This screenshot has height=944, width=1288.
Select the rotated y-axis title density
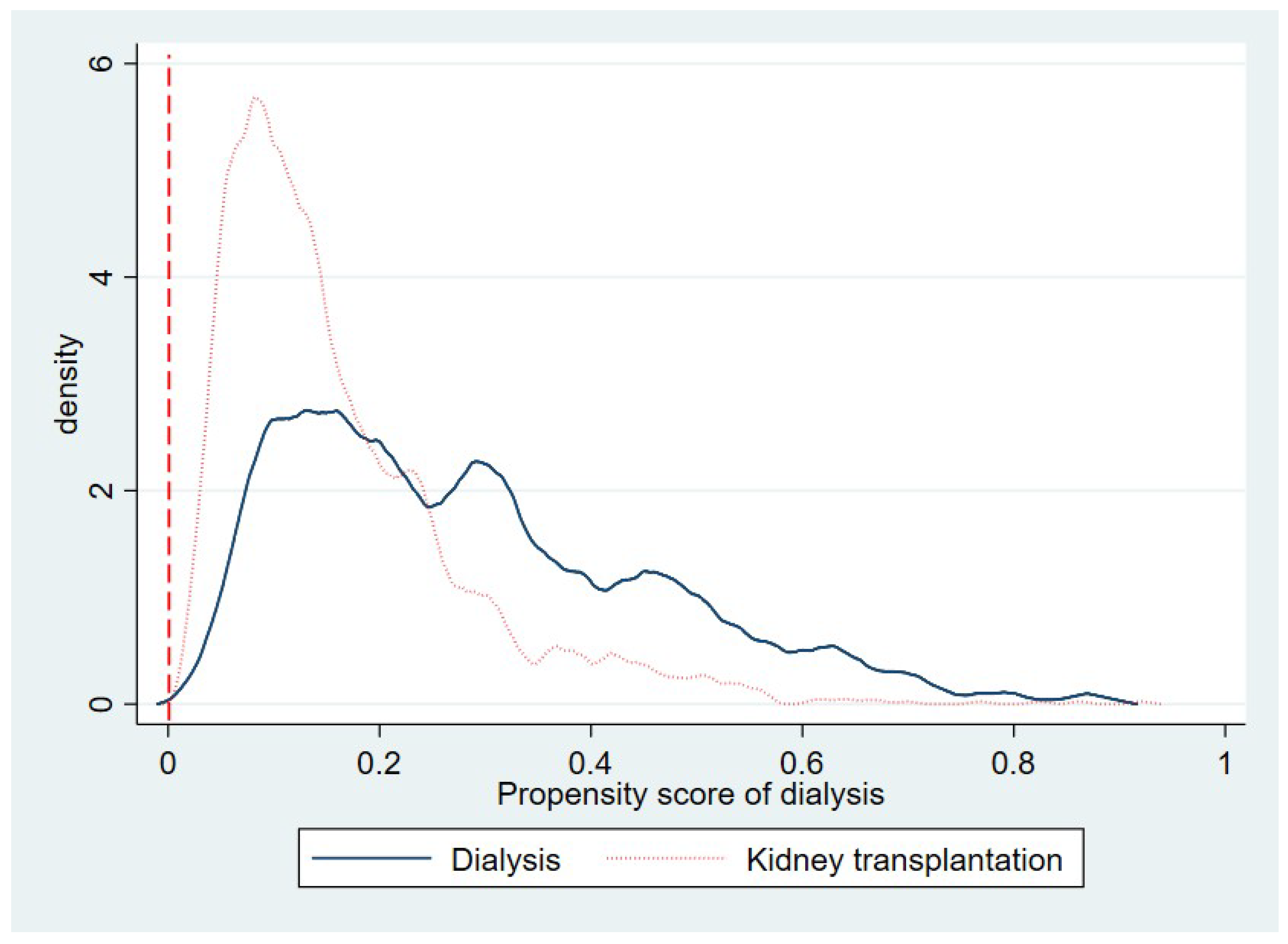pyautogui.click(x=68, y=384)
